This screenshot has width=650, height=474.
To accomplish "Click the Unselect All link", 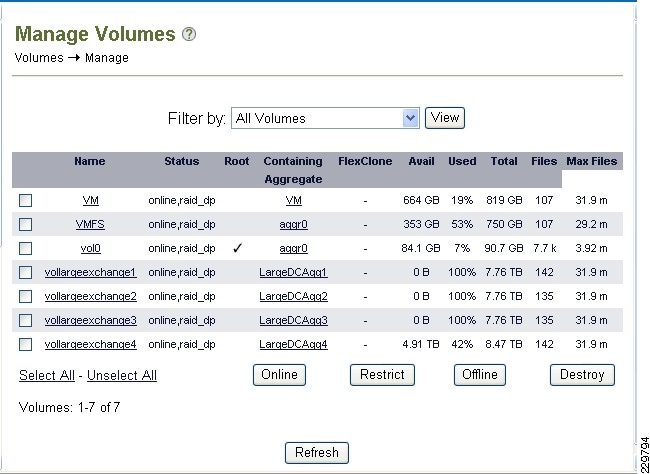I will [122, 375].
